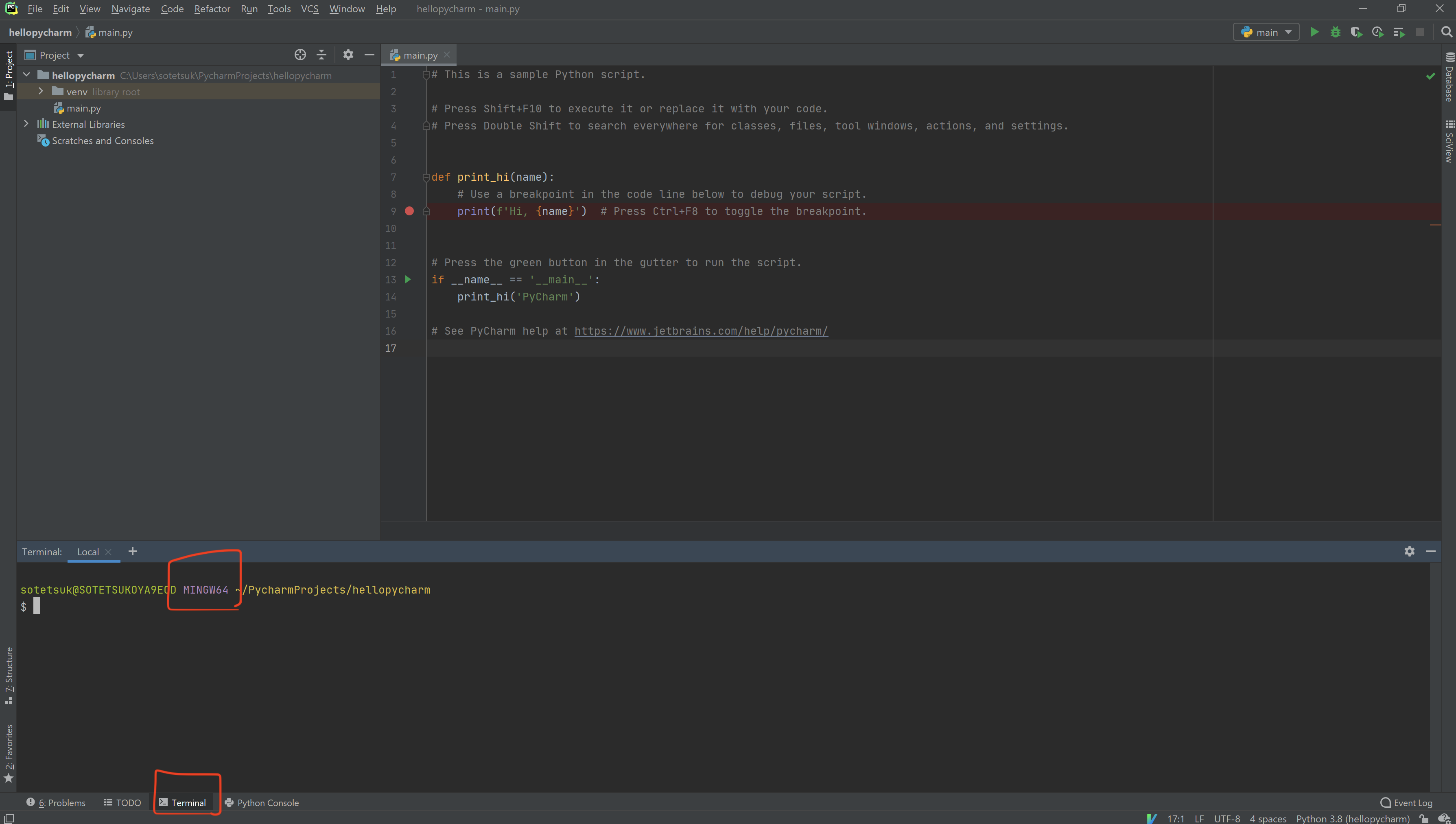
Task: Close the main.py editor tab
Action: click(447, 55)
